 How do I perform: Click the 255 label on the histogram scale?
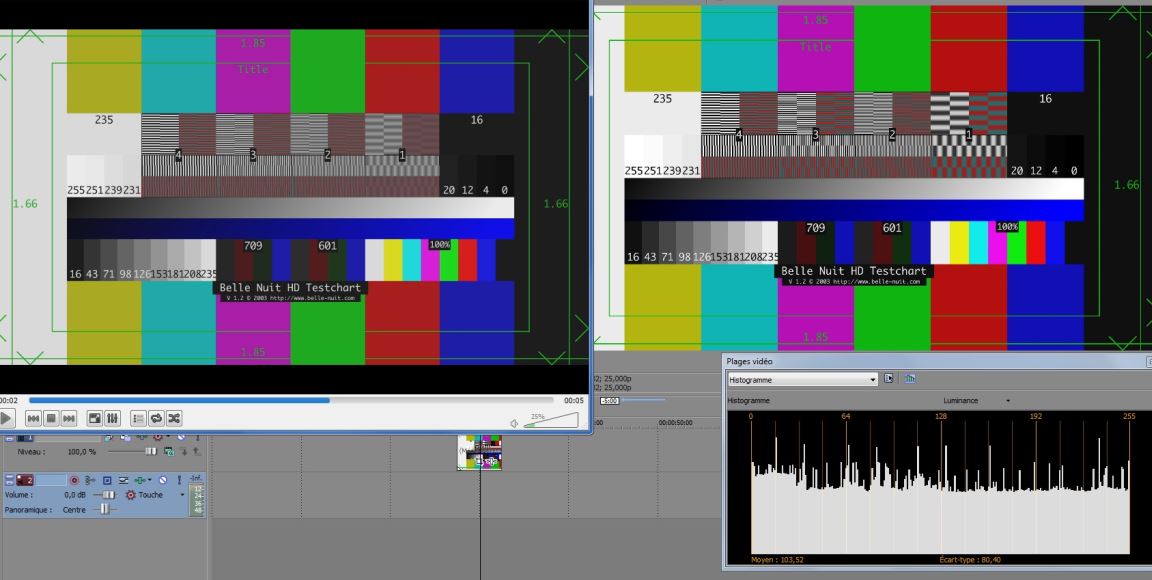pos(1129,416)
